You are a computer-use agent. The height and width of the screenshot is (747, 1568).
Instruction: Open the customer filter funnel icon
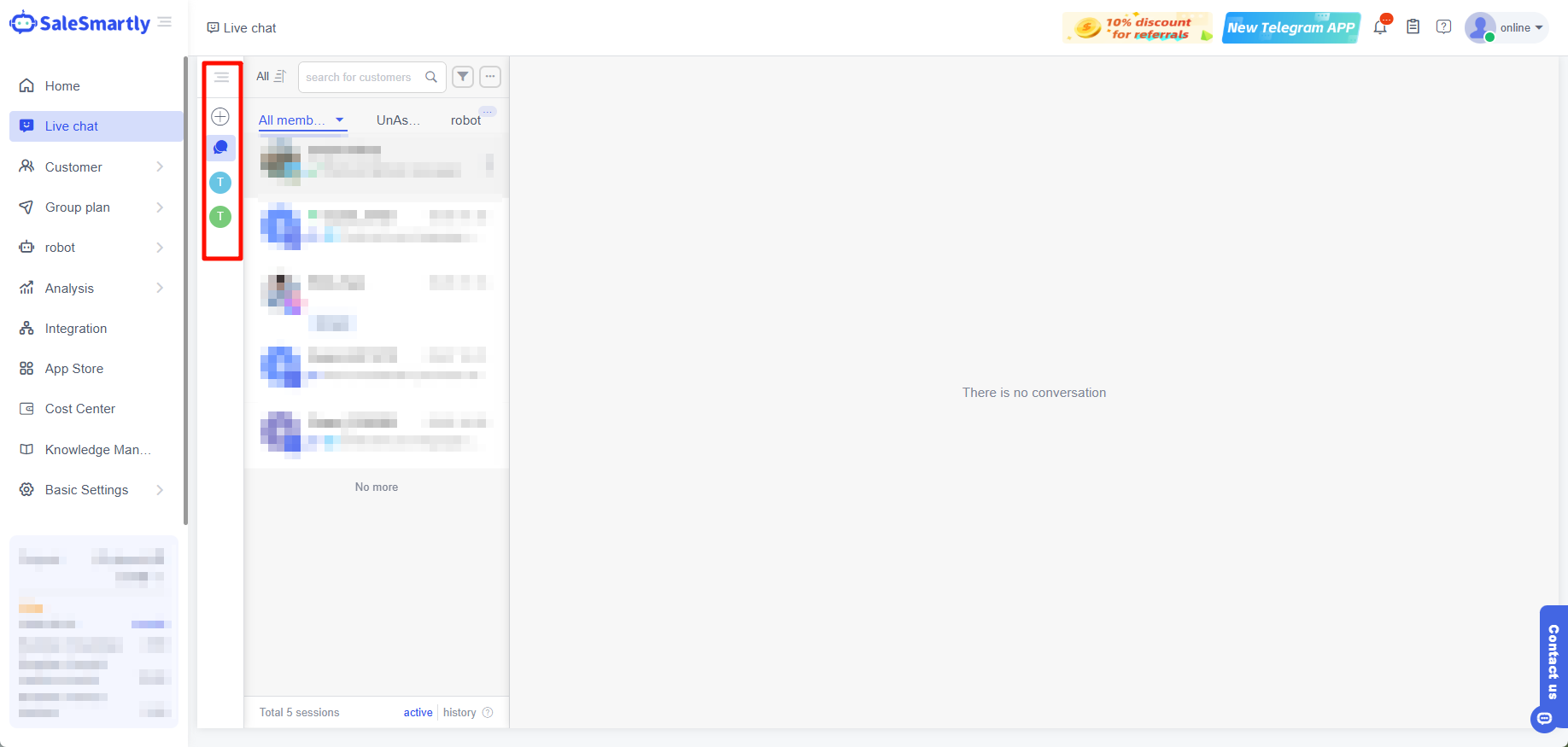coord(463,77)
